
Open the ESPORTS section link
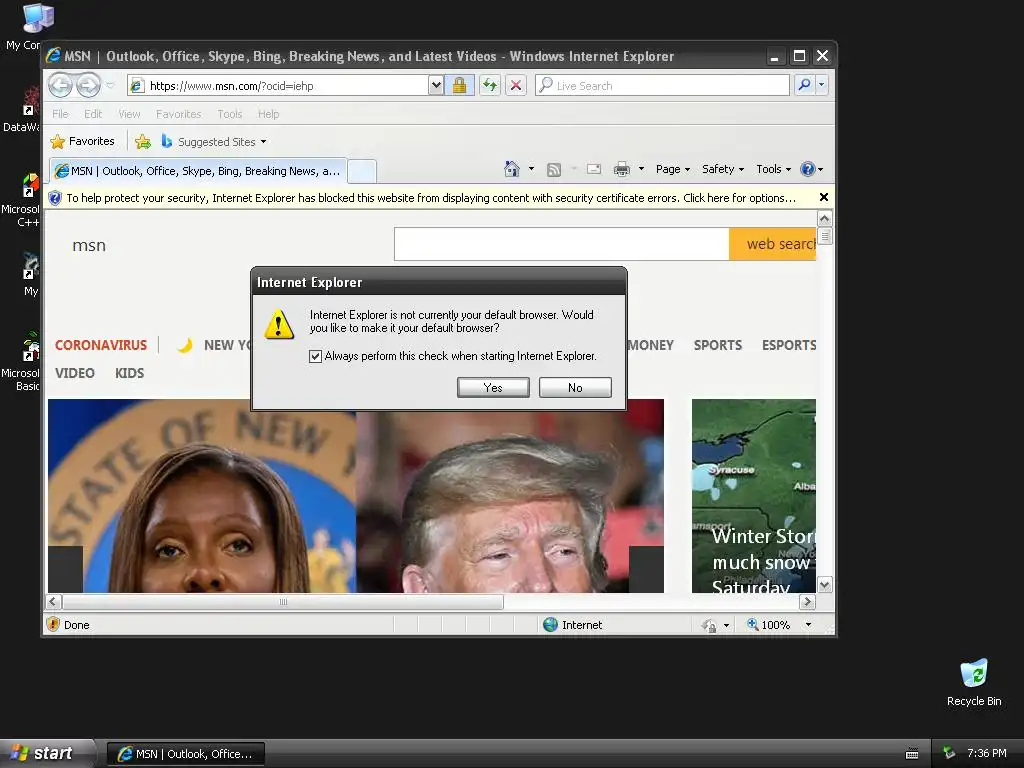coord(789,345)
